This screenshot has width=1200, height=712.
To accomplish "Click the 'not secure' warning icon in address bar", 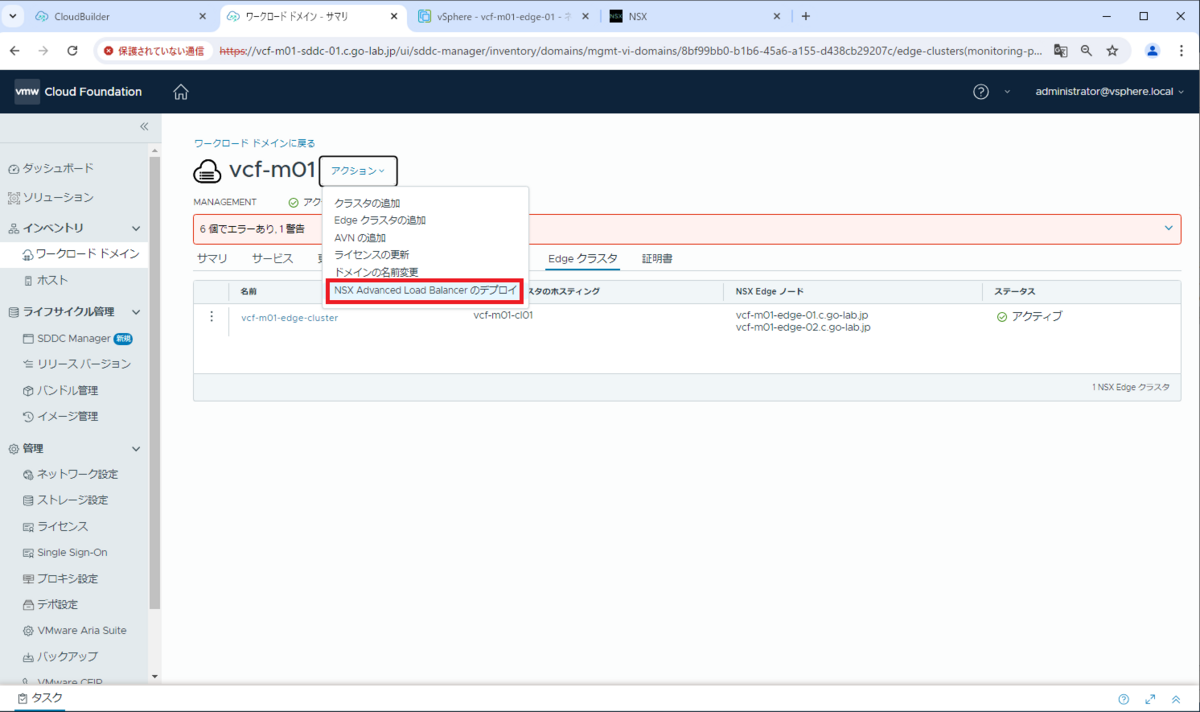I will coord(108,50).
